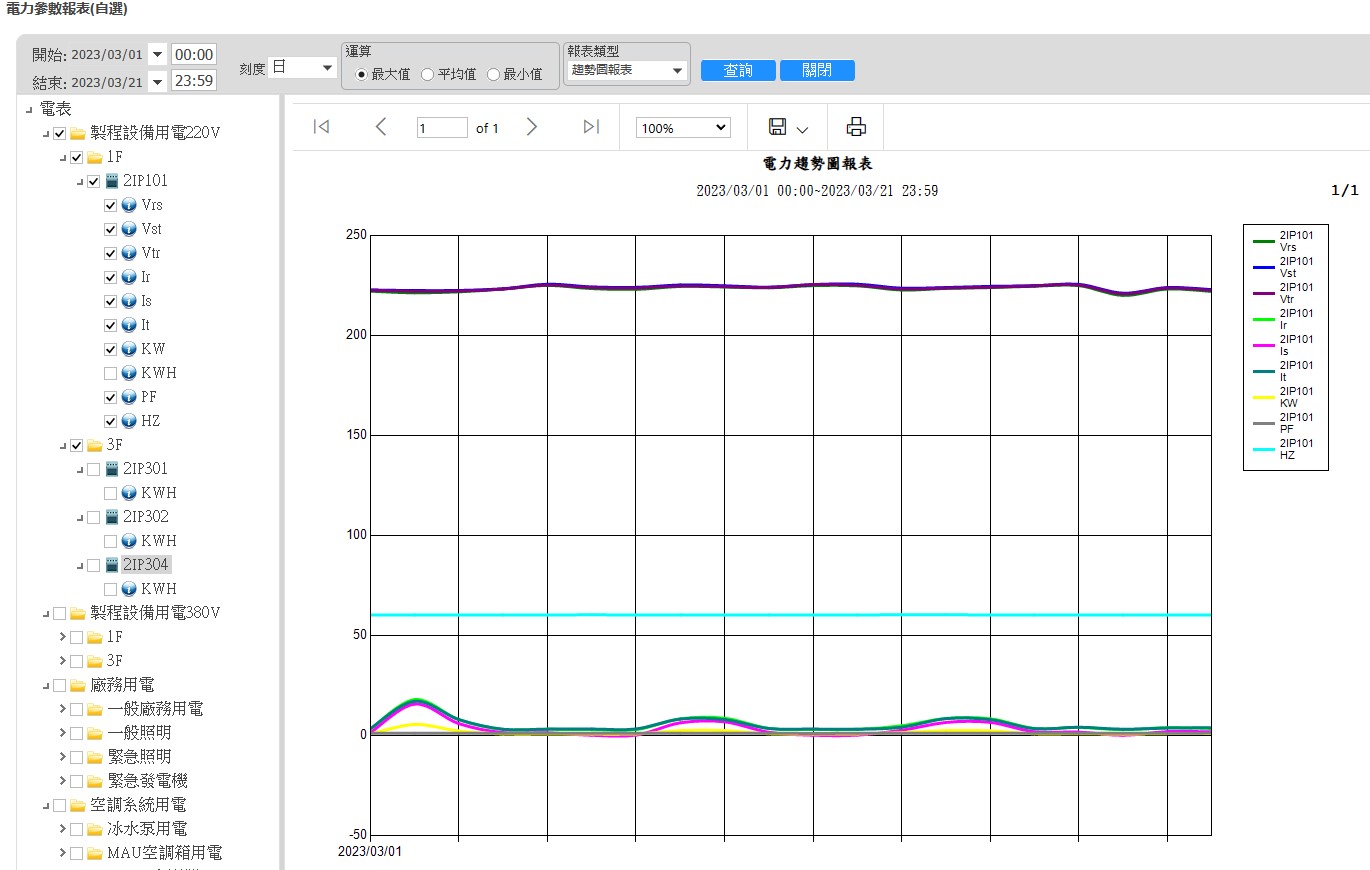Click folder icon of 冰水泵用電
The width and height of the screenshot is (1370, 870).
pos(95,829)
